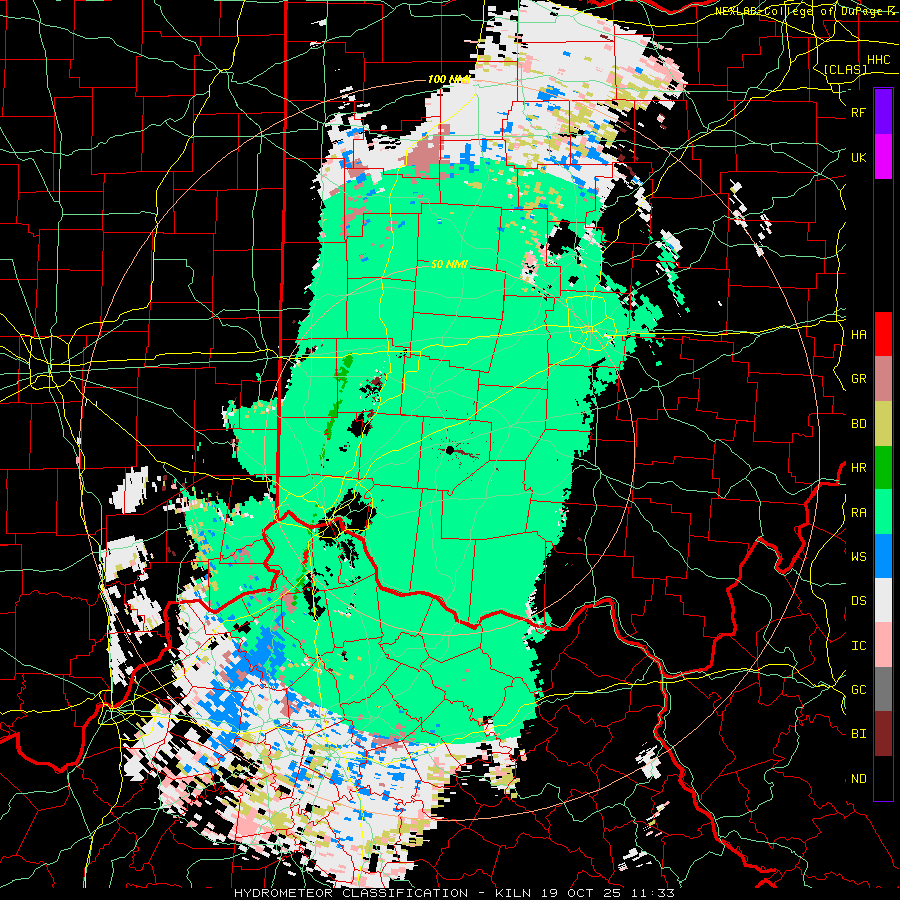Click the "UK" legend label
Image resolution: width=900 pixels, height=900 pixels.
[858, 157]
